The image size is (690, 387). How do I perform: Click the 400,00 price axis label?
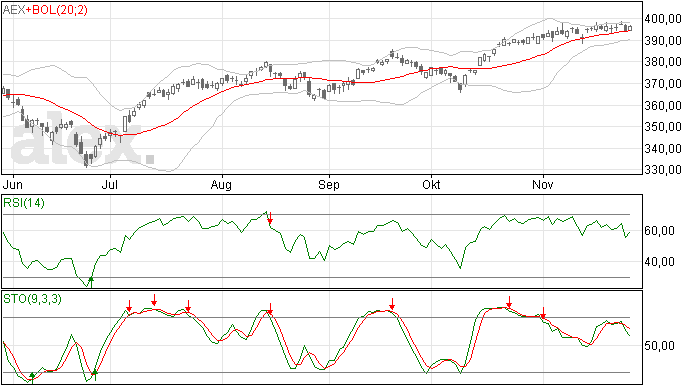pyautogui.click(x=663, y=19)
